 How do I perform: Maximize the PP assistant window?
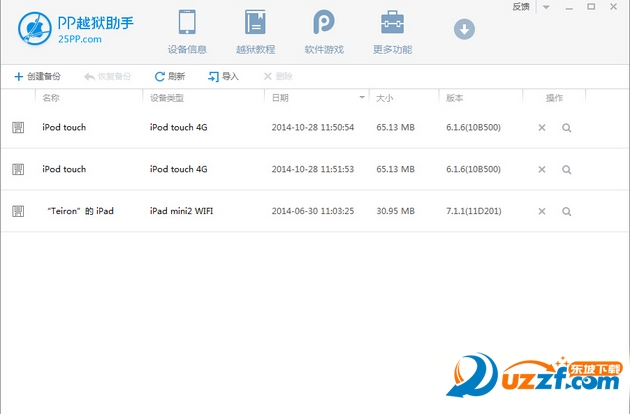pyautogui.click(x=591, y=6)
